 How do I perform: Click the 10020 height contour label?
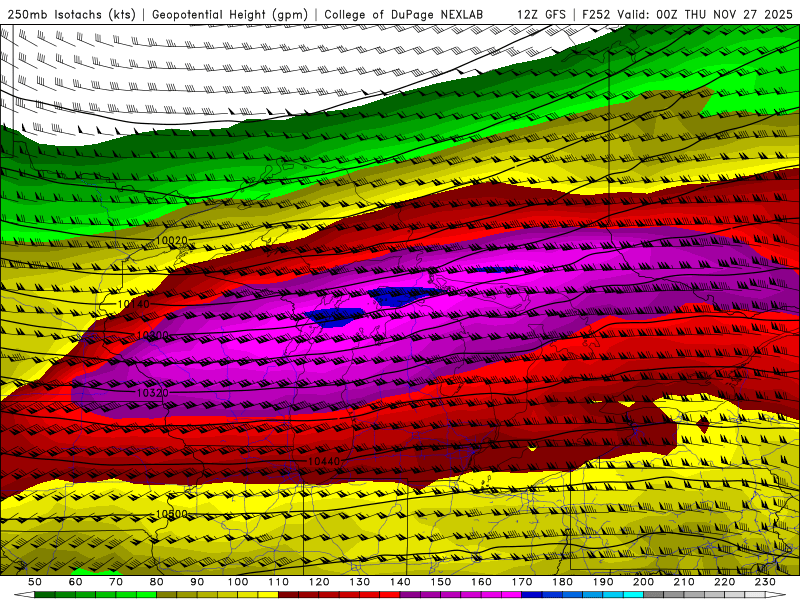click(x=171, y=240)
